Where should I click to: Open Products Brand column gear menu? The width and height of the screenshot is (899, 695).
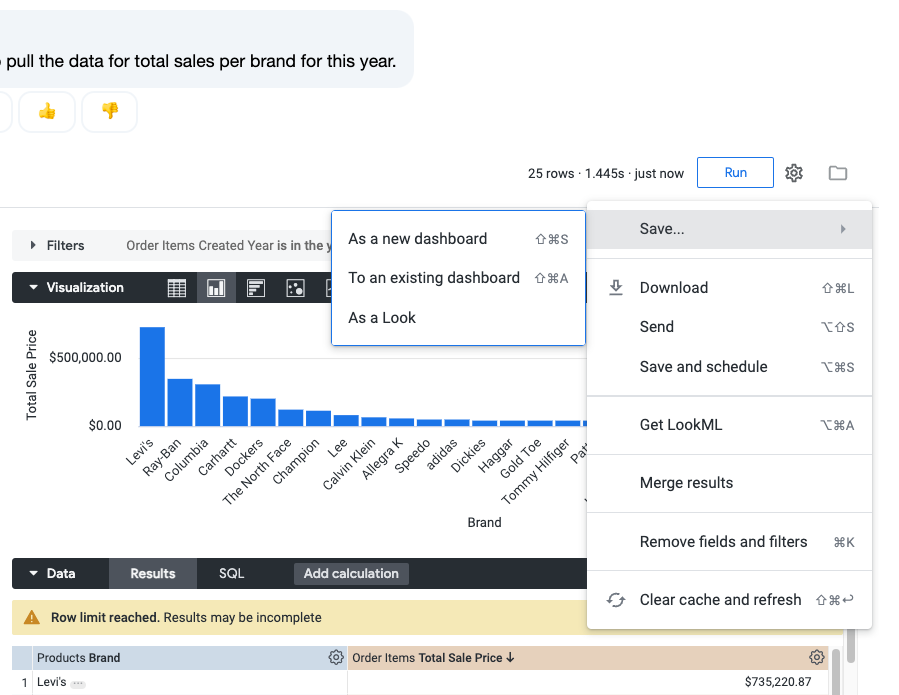[336, 657]
